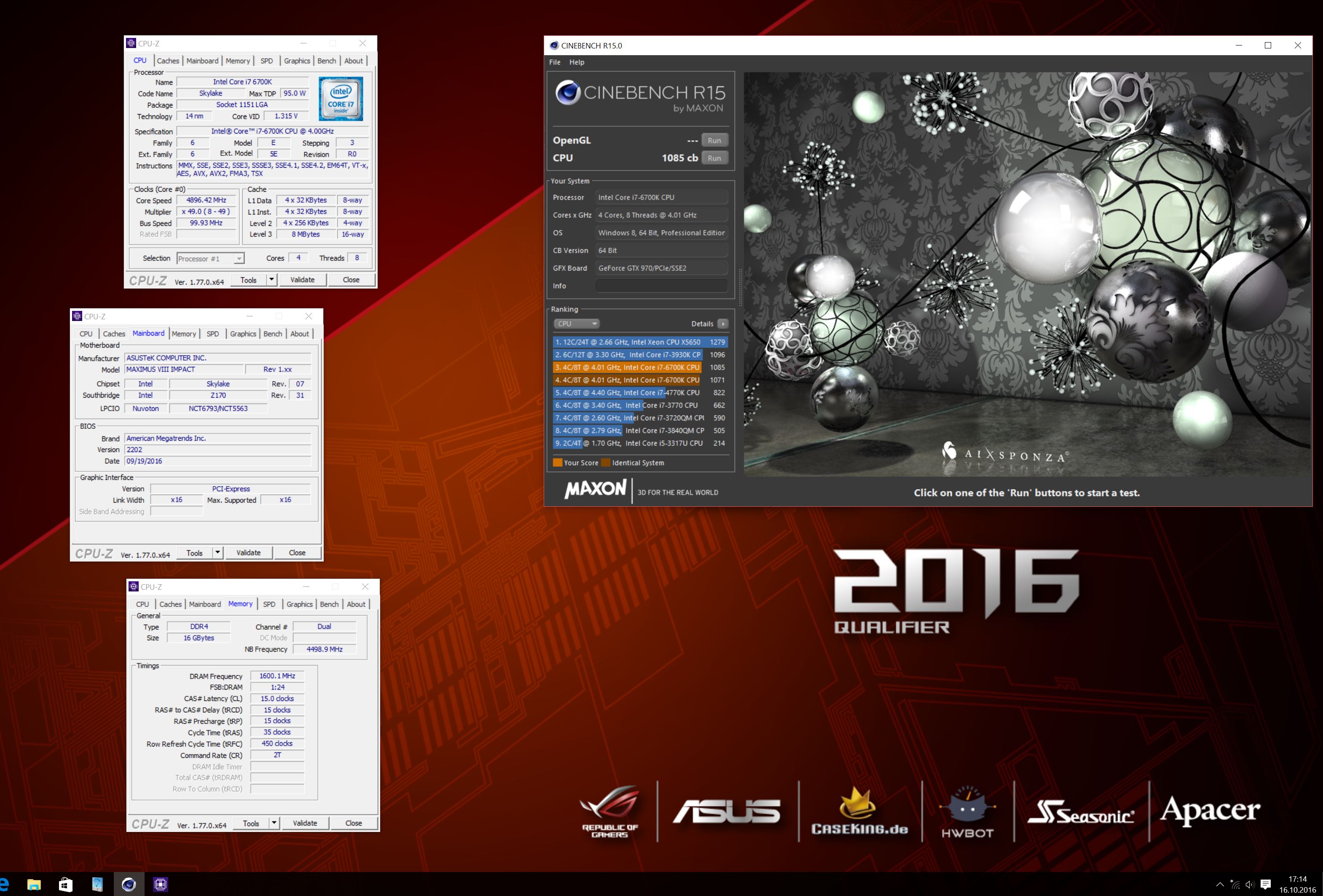Click the Core Speed value 4896.42 MHz
The image size is (1323, 896).
[206, 200]
